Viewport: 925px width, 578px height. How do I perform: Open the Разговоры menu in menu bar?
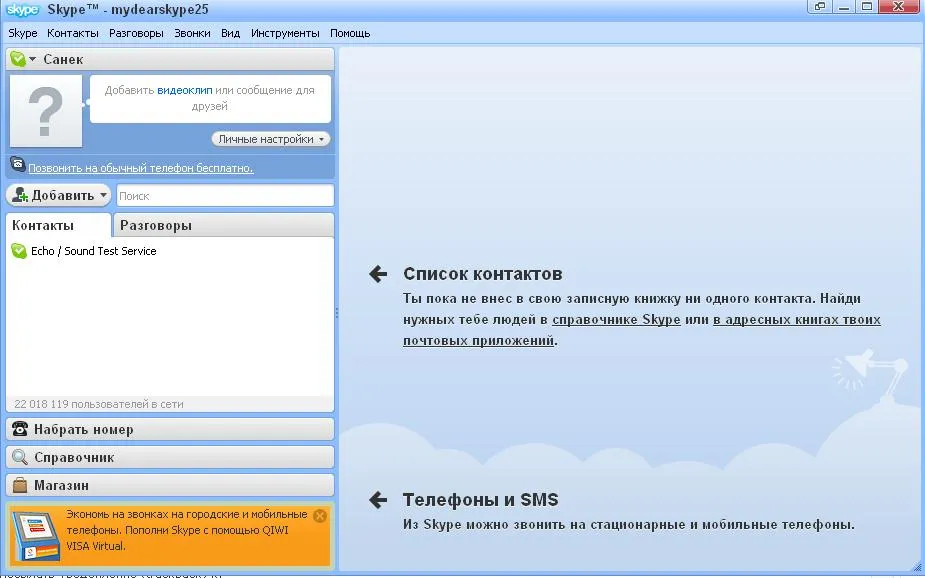tap(136, 33)
